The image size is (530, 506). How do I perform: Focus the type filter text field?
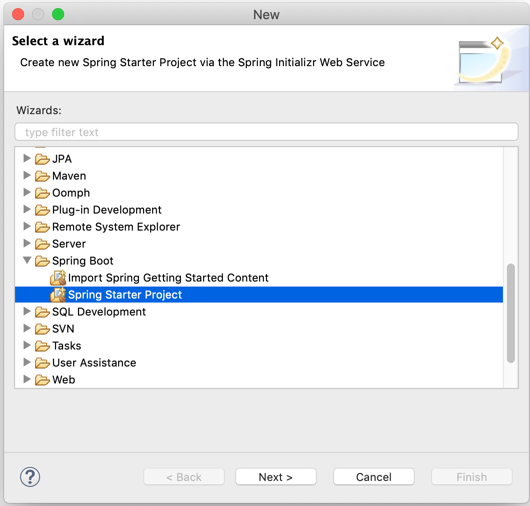point(266,132)
